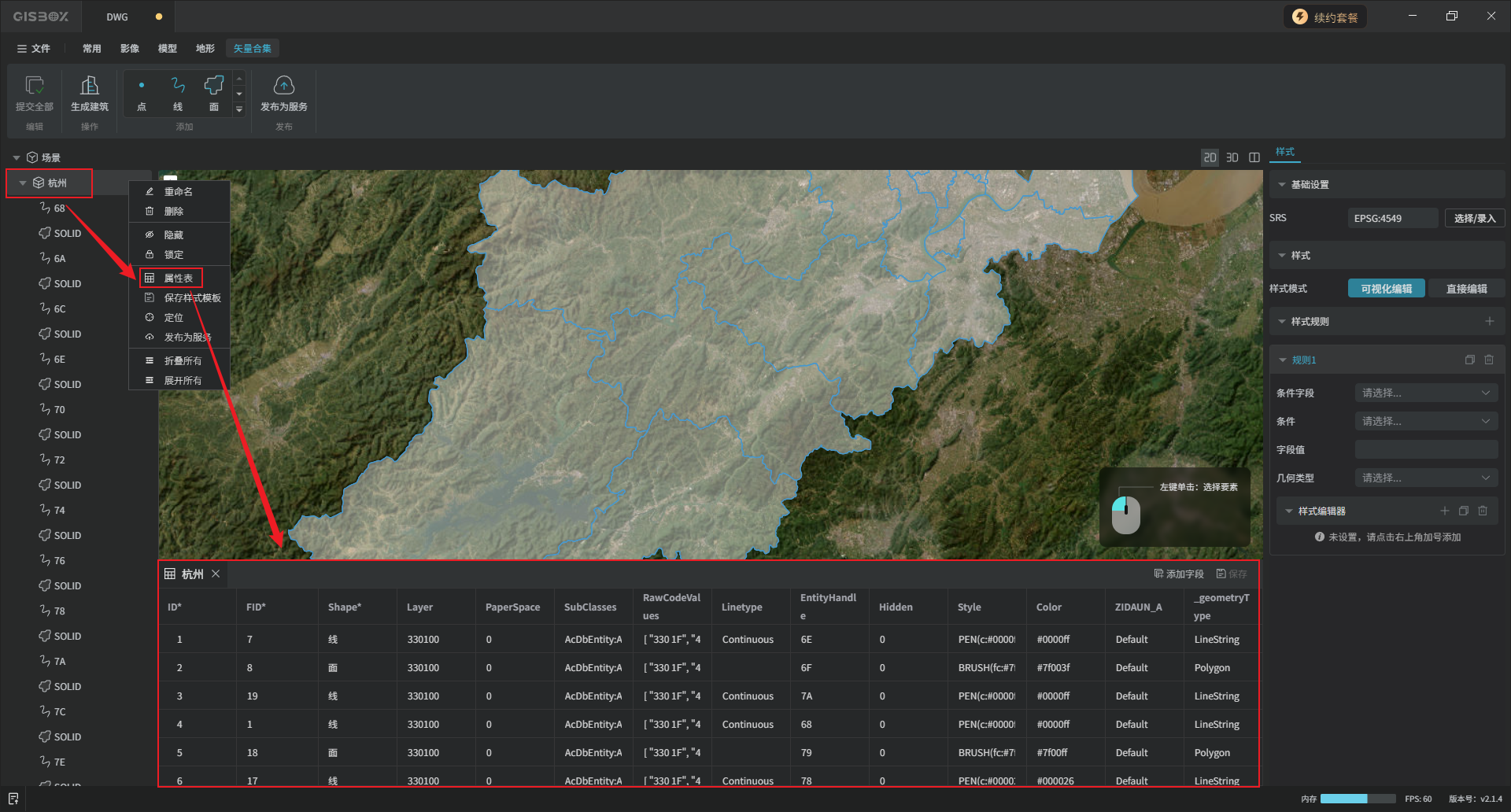Select the polygon (面) add tool
Image resolution: width=1511 pixels, height=812 pixels.
point(214,86)
